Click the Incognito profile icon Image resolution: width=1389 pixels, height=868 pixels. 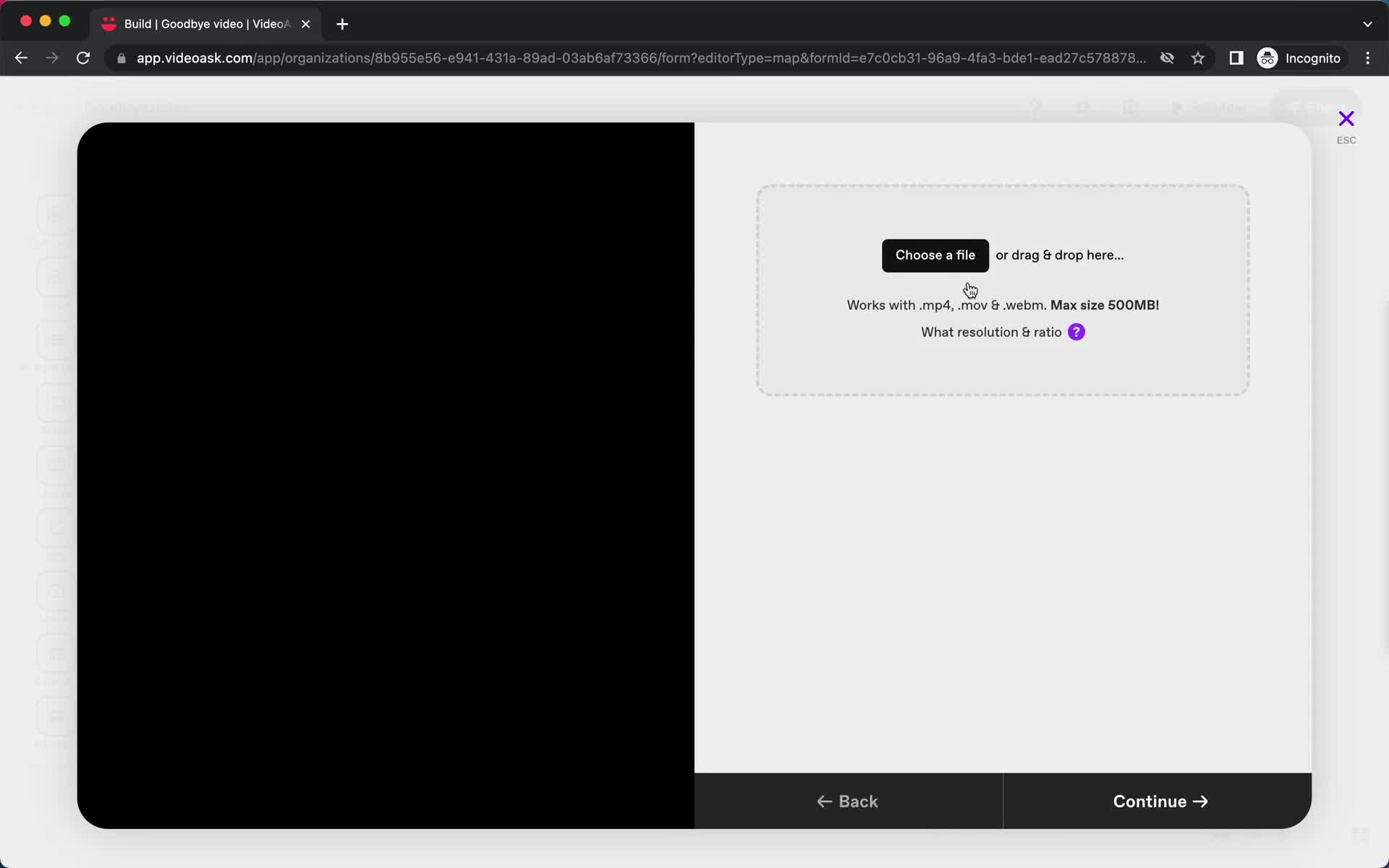[x=1267, y=58]
